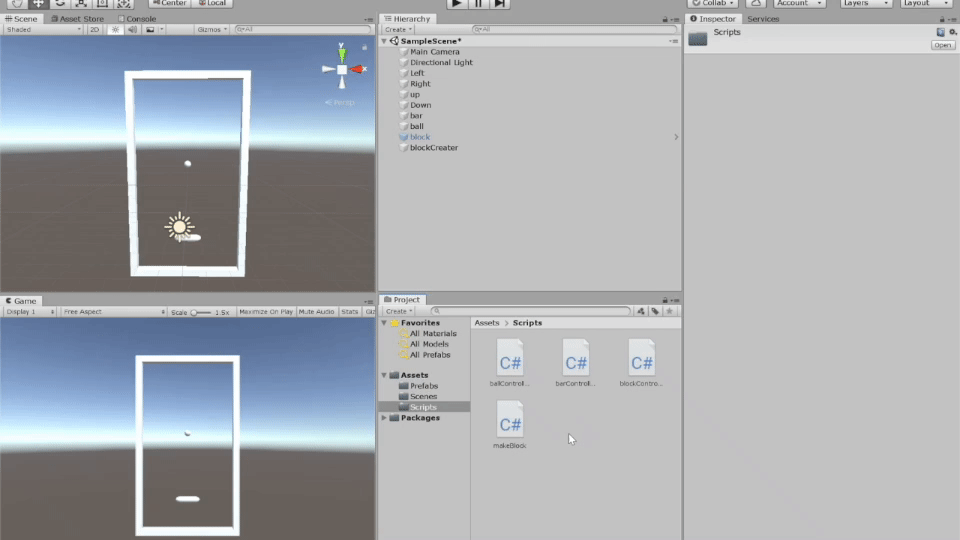960x540 pixels.
Task: Toggle scene lighting with the sun icon
Action: [x=115, y=30]
